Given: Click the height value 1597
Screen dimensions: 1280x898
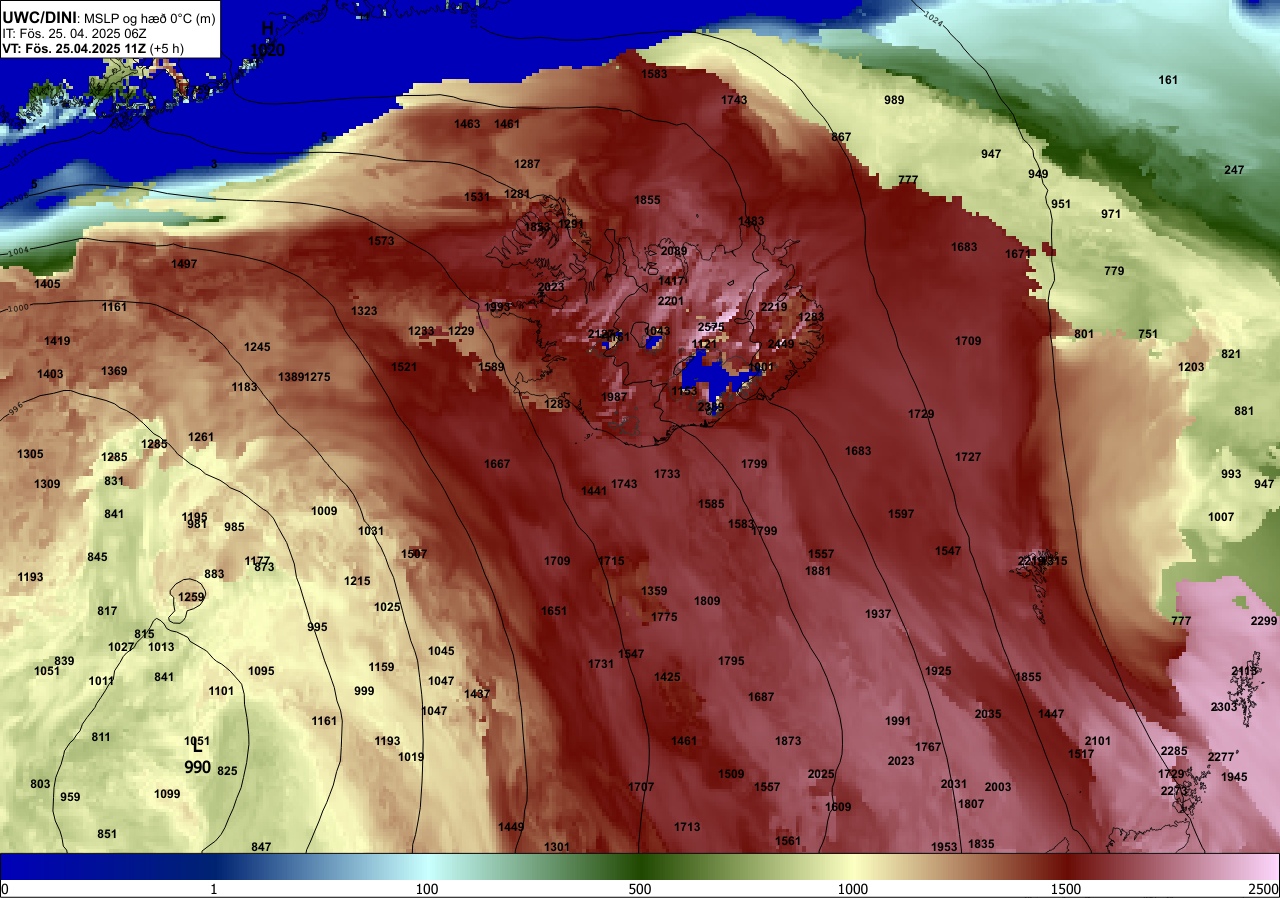Looking at the screenshot, I should [x=901, y=514].
